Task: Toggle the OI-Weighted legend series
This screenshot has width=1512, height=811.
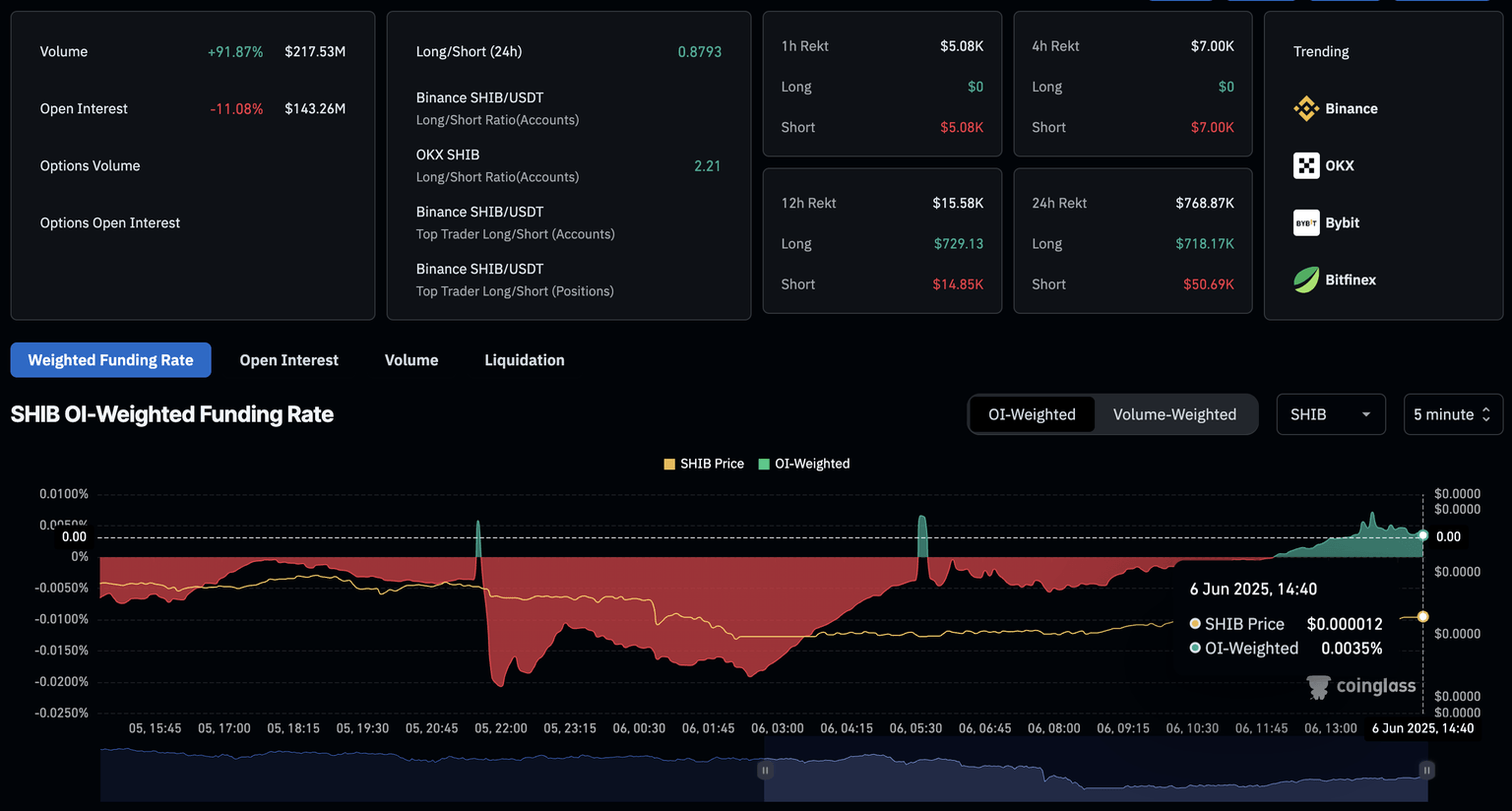Action: (803, 464)
